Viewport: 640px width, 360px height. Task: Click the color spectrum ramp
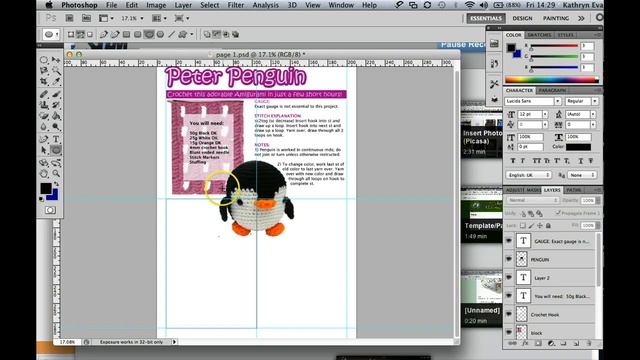click(552, 80)
